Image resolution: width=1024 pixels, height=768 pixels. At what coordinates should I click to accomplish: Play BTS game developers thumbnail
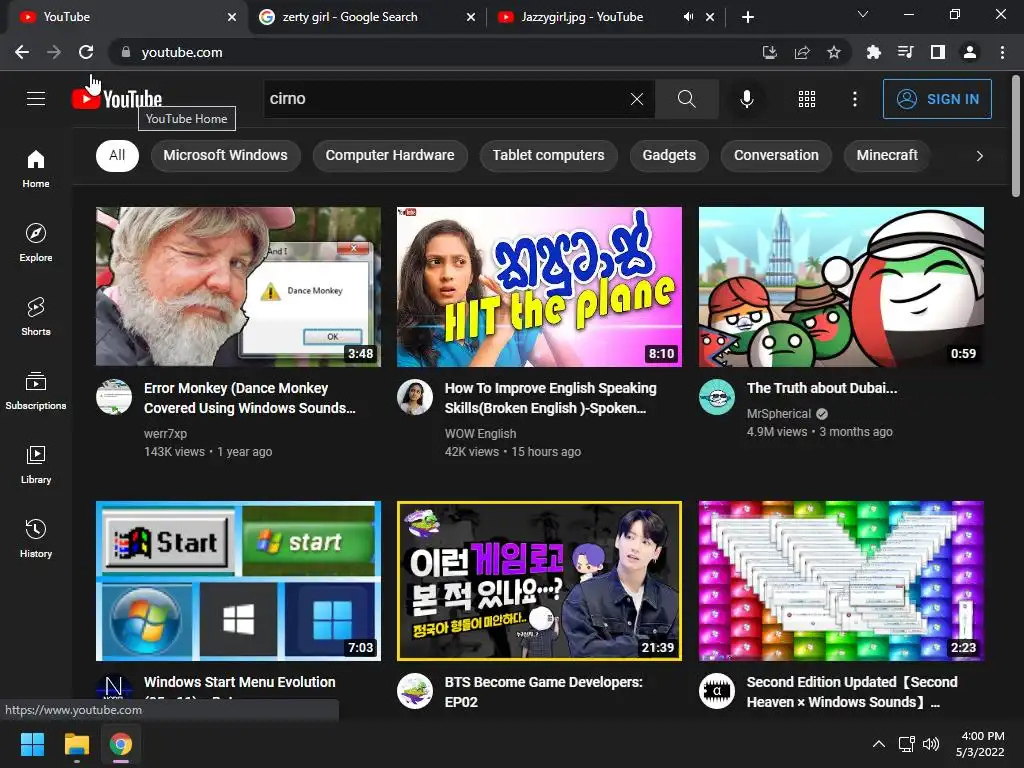click(x=539, y=581)
